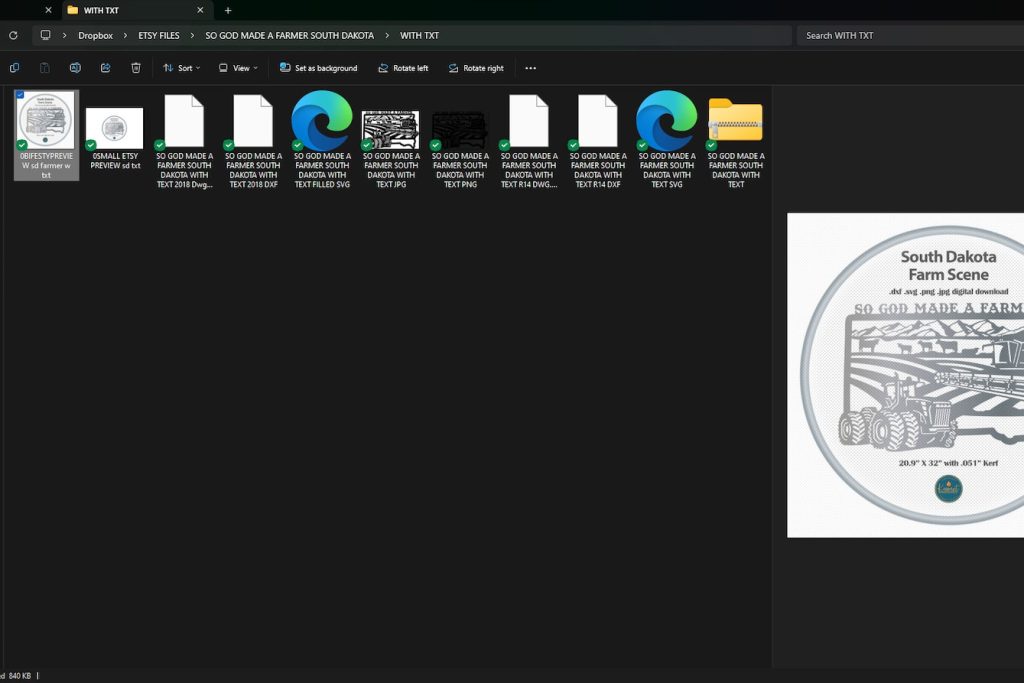Click the Rotate right button
This screenshot has width=1024, height=683.
click(476, 68)
